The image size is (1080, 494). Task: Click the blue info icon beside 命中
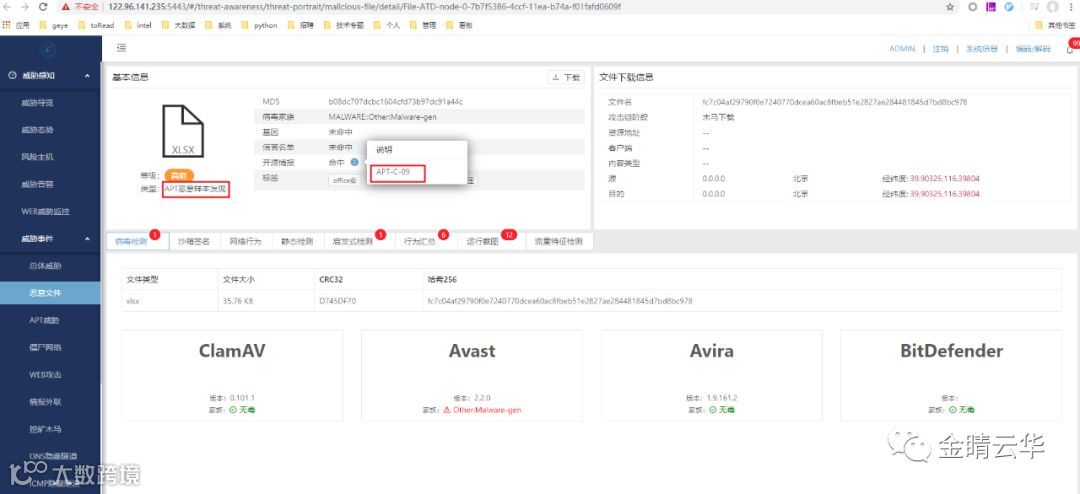[x=354, y=162]
